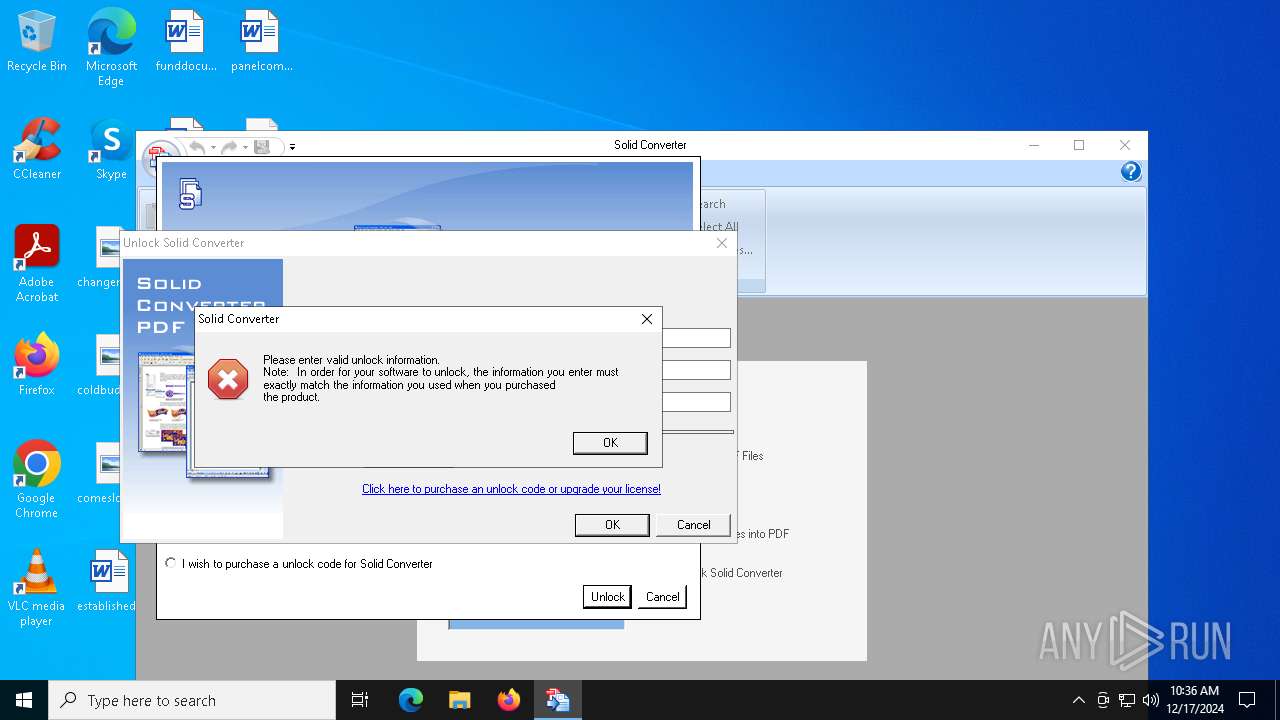Viewport: 1280px width, 720px height.
Task: Select the CCleaner desktop shortcut
Action: (37, 149)
